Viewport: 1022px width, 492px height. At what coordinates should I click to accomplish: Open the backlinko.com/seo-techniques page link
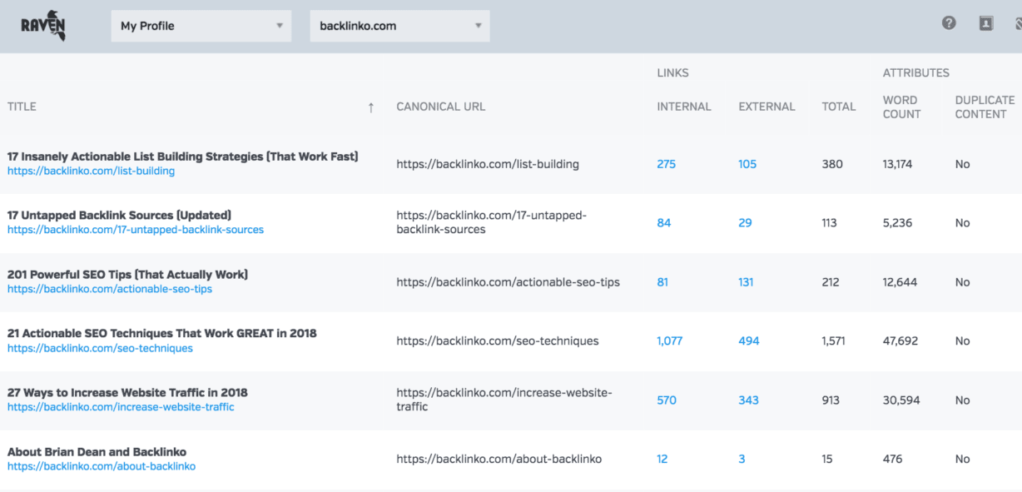[100, 348]
